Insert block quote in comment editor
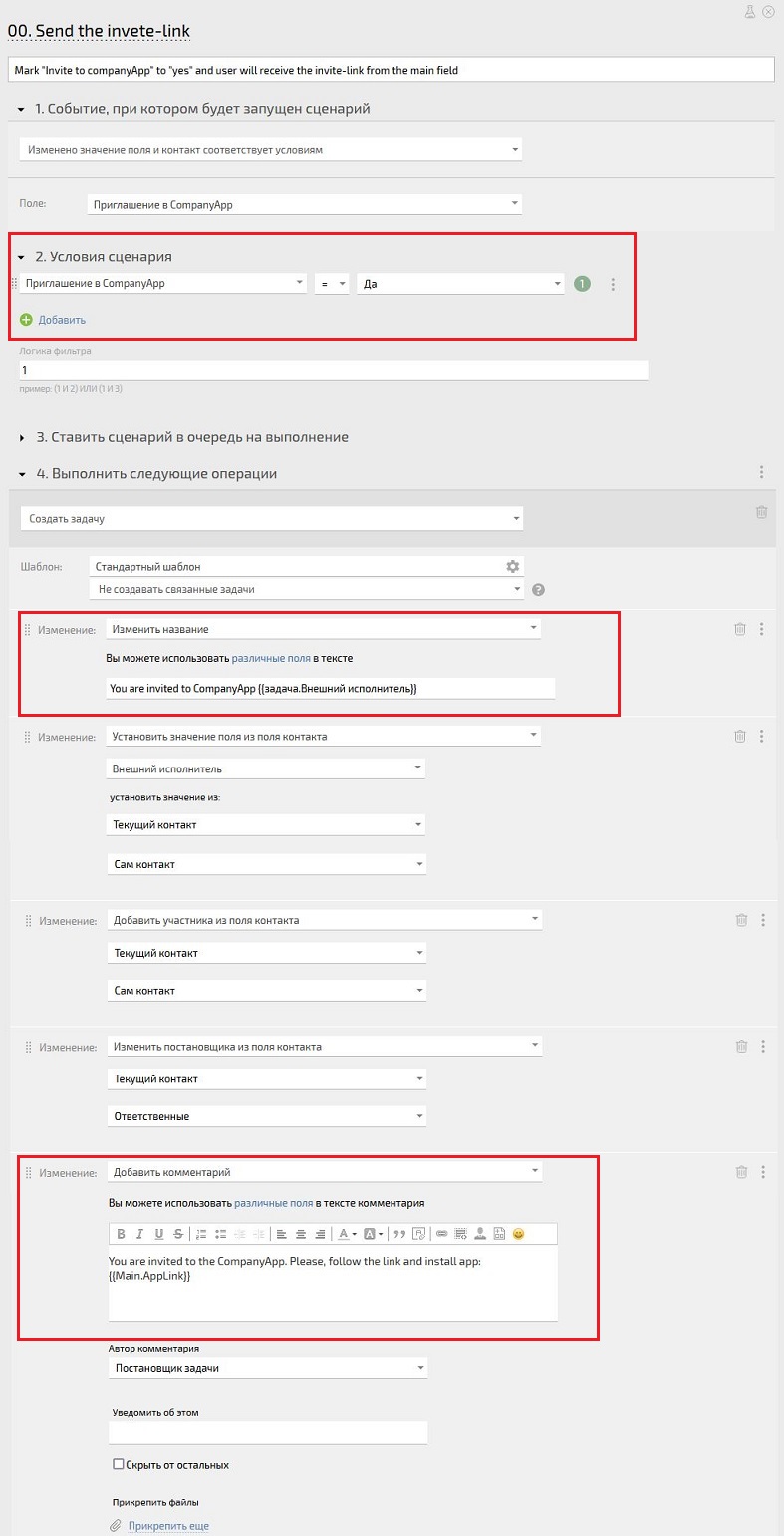Image resolution: width=784 pixels, height=1536 pixels. point(399,1234)
